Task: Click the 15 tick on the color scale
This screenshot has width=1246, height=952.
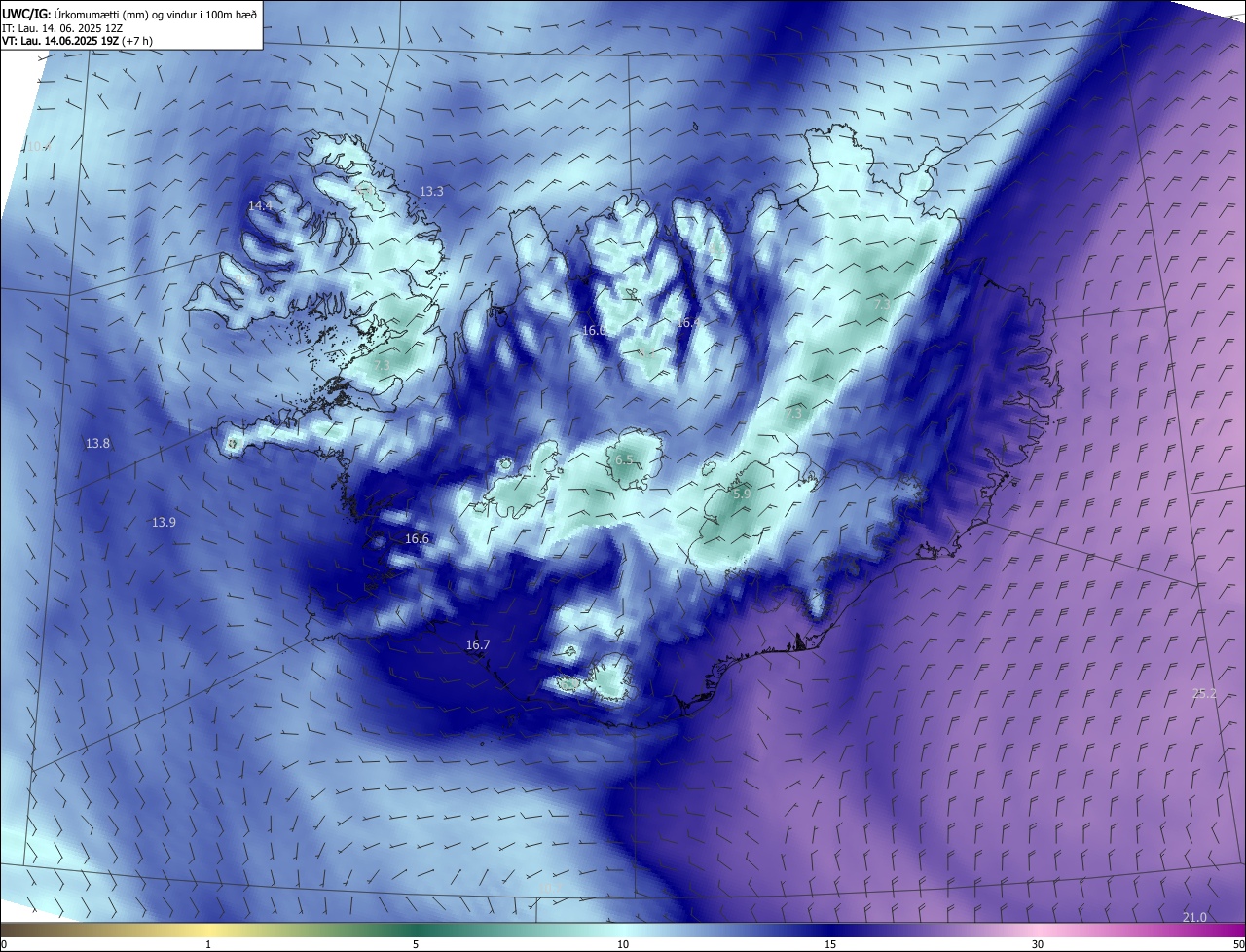Action: pyautogui.click(x=830, y=944)
